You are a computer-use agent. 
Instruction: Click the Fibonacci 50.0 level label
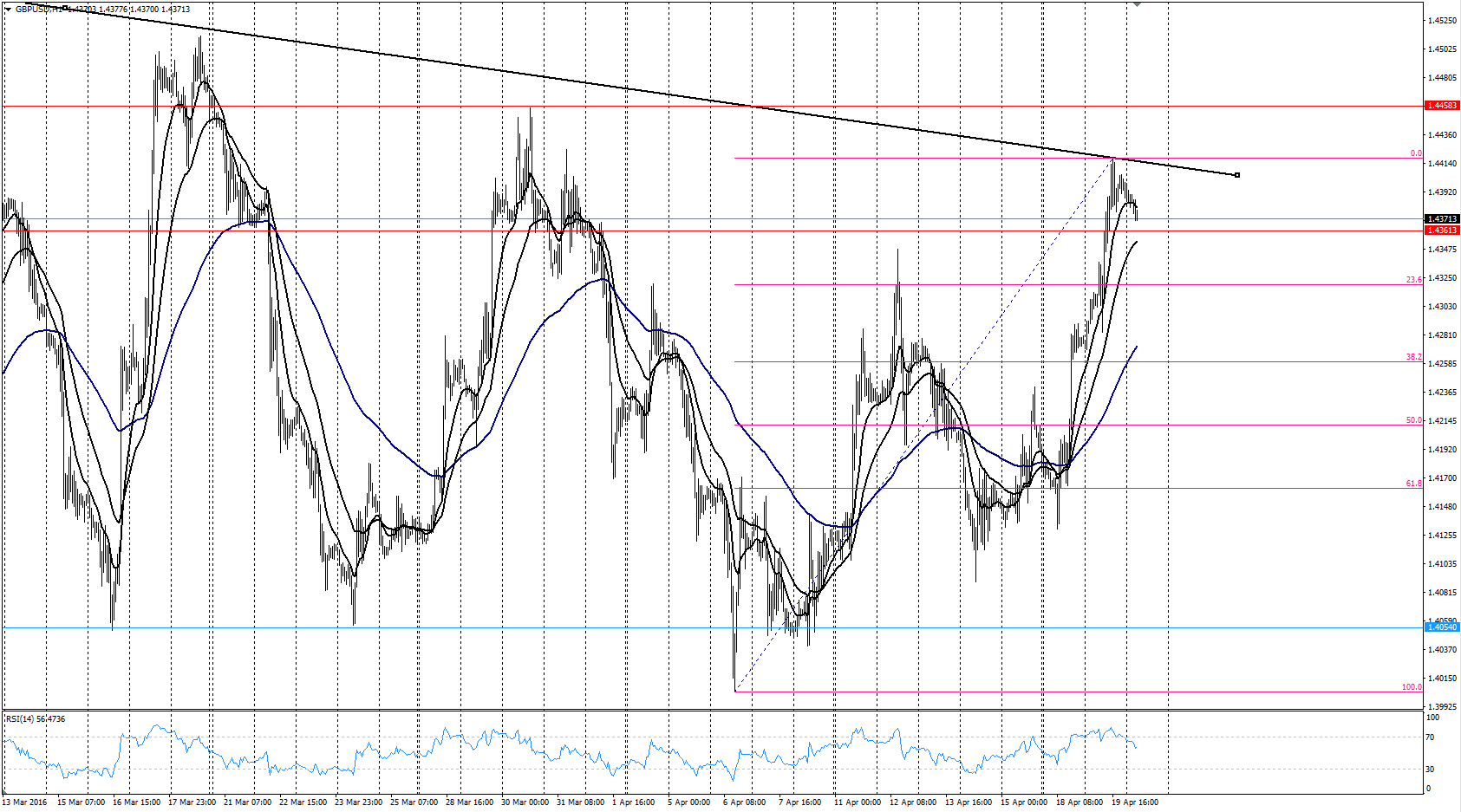pyautogui.click(x=1413, y=420)
